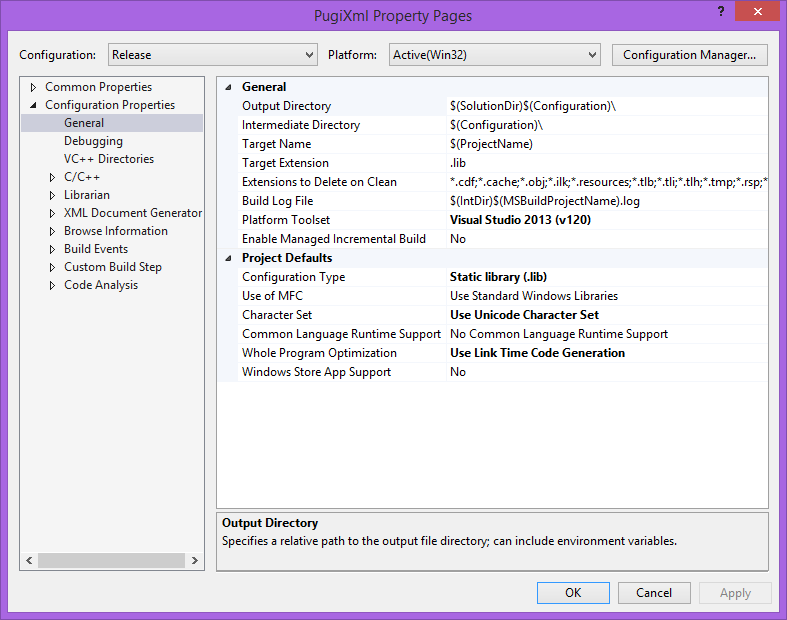Select the Static library (.lib) value
The height and width of the screenshot is (620, 787).
pos(607,277)
